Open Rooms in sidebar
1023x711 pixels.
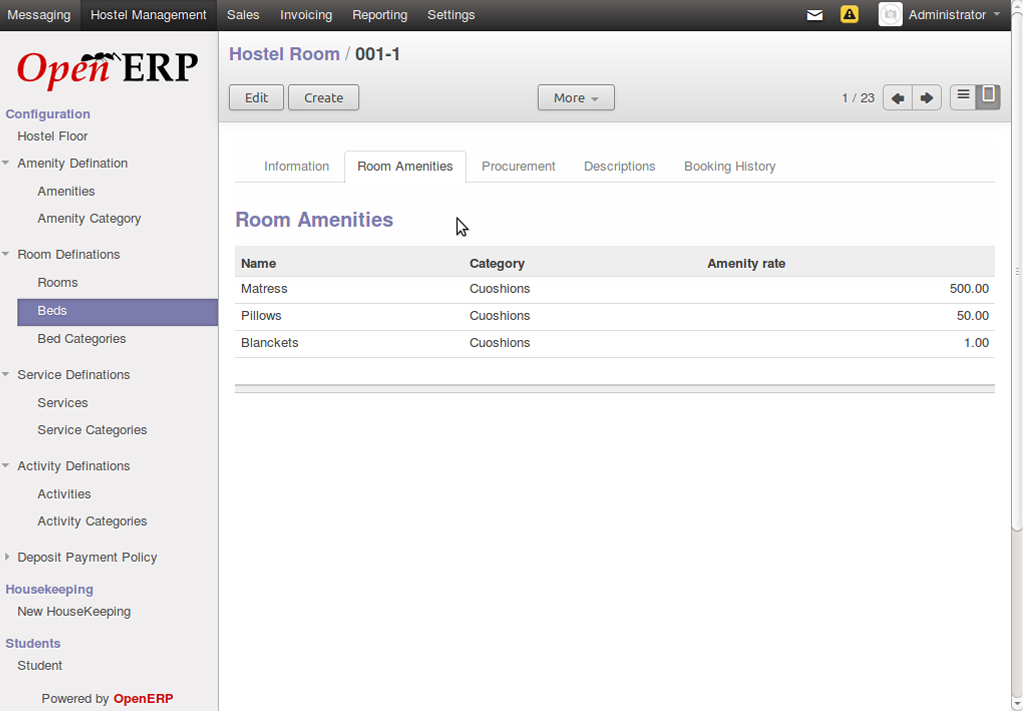coord(57,282)
